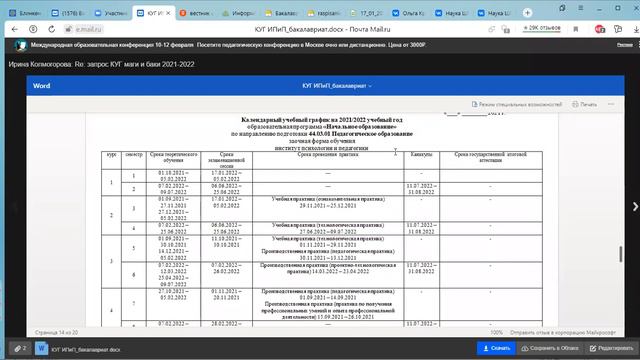Click the 'Календарный учебный график' heading

322,120
